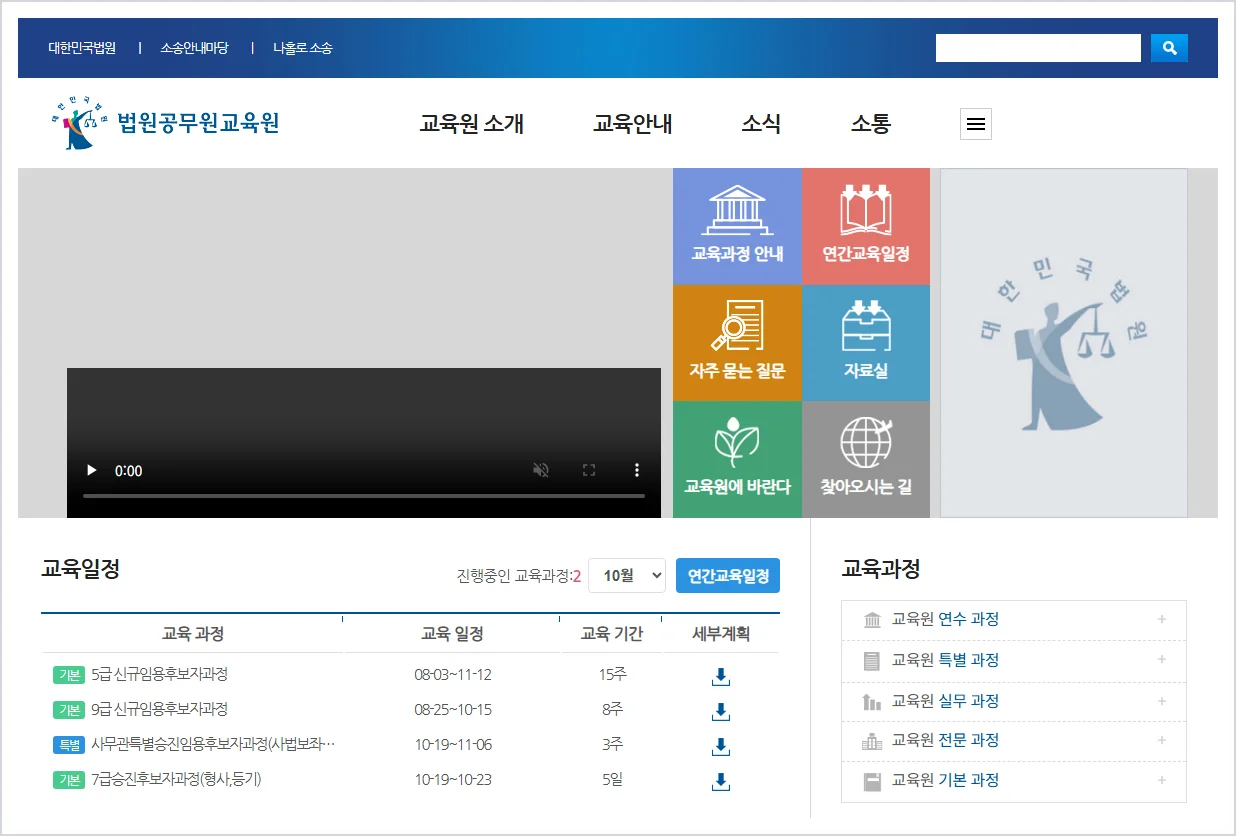This screenshot has height=836, width=1236.
Task: Enter fullscreen on the video
Action: pos(589,470)
